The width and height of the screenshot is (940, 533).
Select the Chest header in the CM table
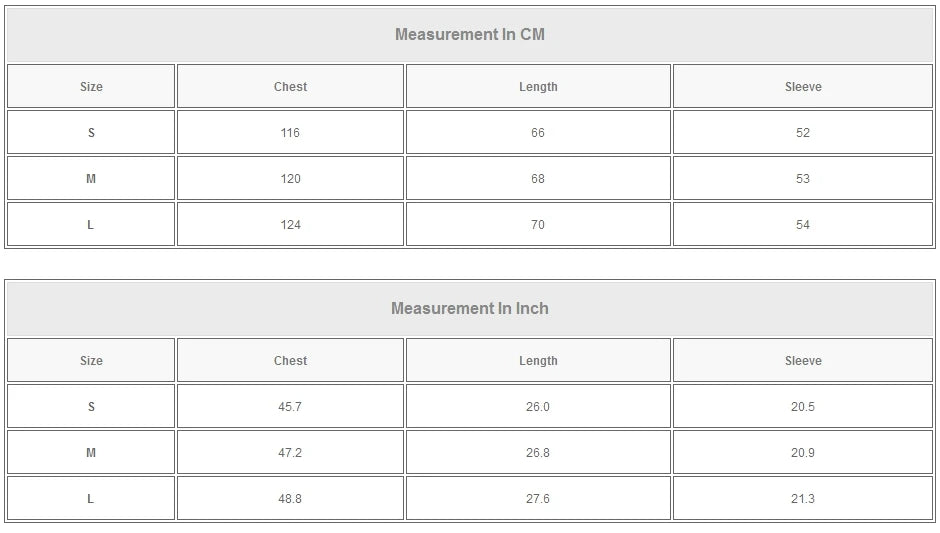click(x=290, y=87)
